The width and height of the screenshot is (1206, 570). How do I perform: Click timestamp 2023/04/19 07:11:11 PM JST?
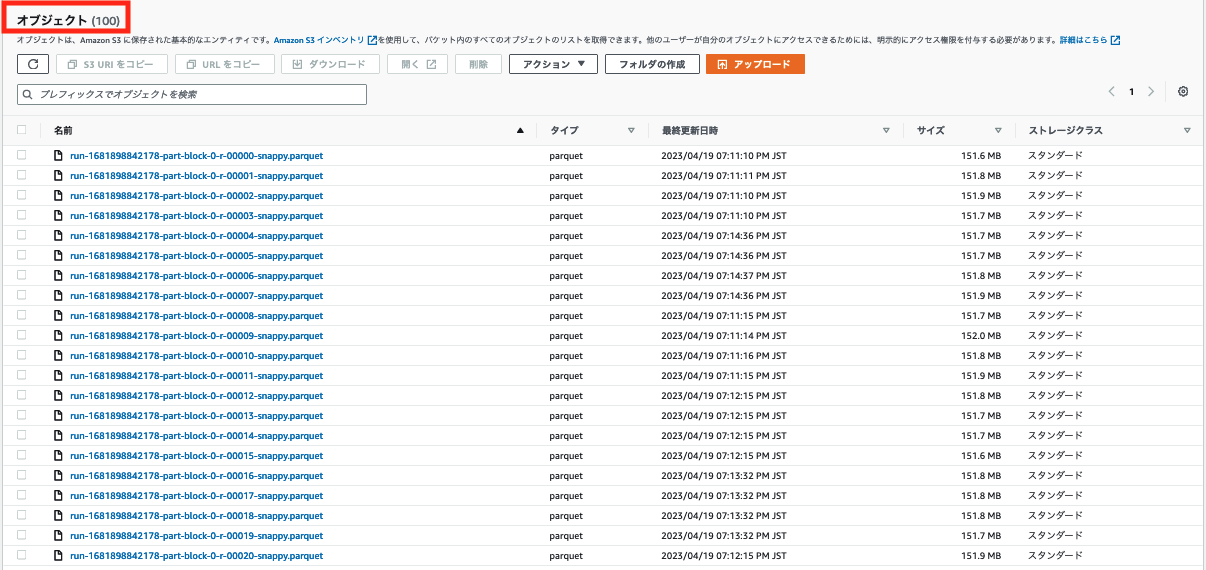coord(723,176)
